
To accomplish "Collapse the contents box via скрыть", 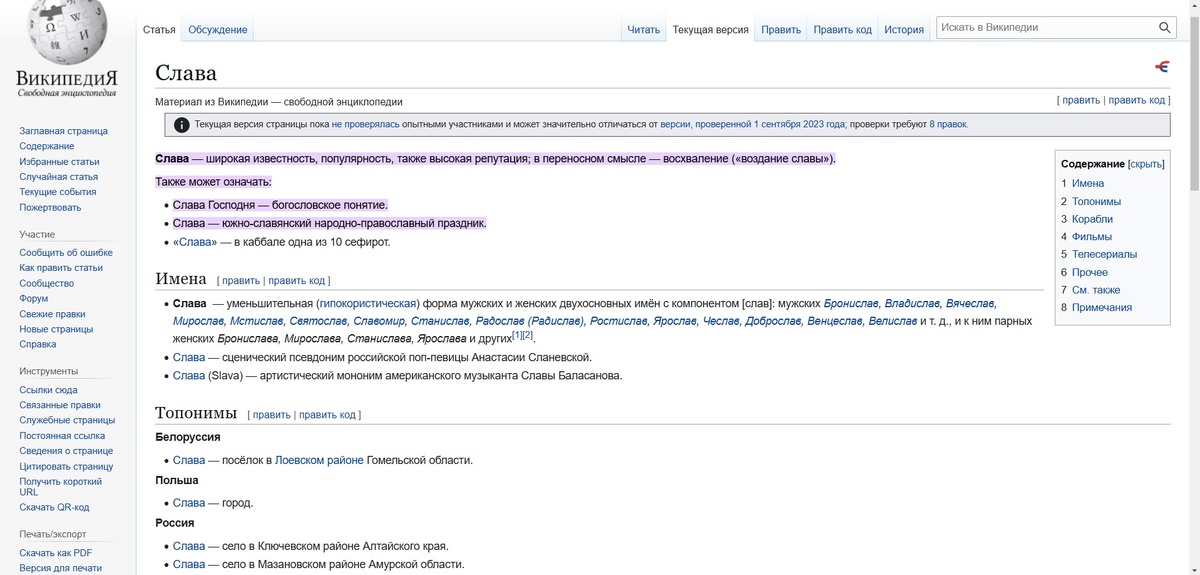I will click(1146, 164).
